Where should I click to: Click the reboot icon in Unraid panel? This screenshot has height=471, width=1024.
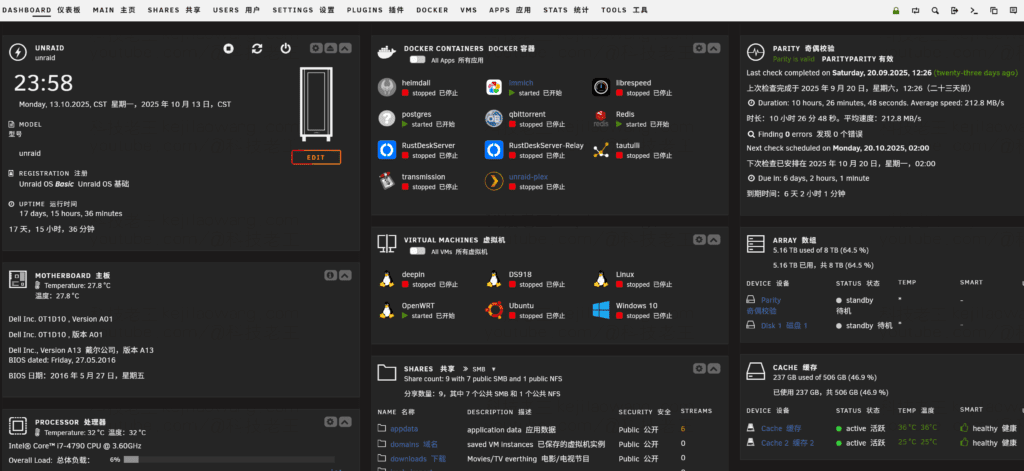(257, 48)
